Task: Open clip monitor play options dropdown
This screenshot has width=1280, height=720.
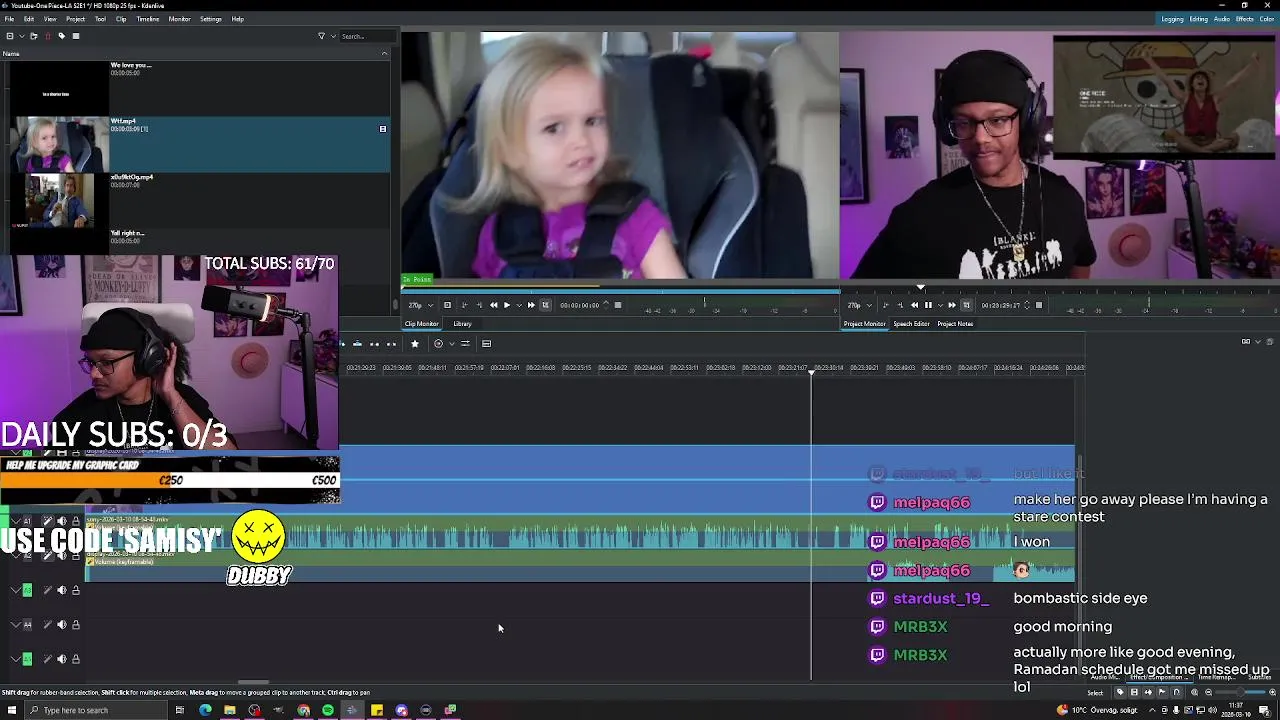Action: click(x=519, y=305)
